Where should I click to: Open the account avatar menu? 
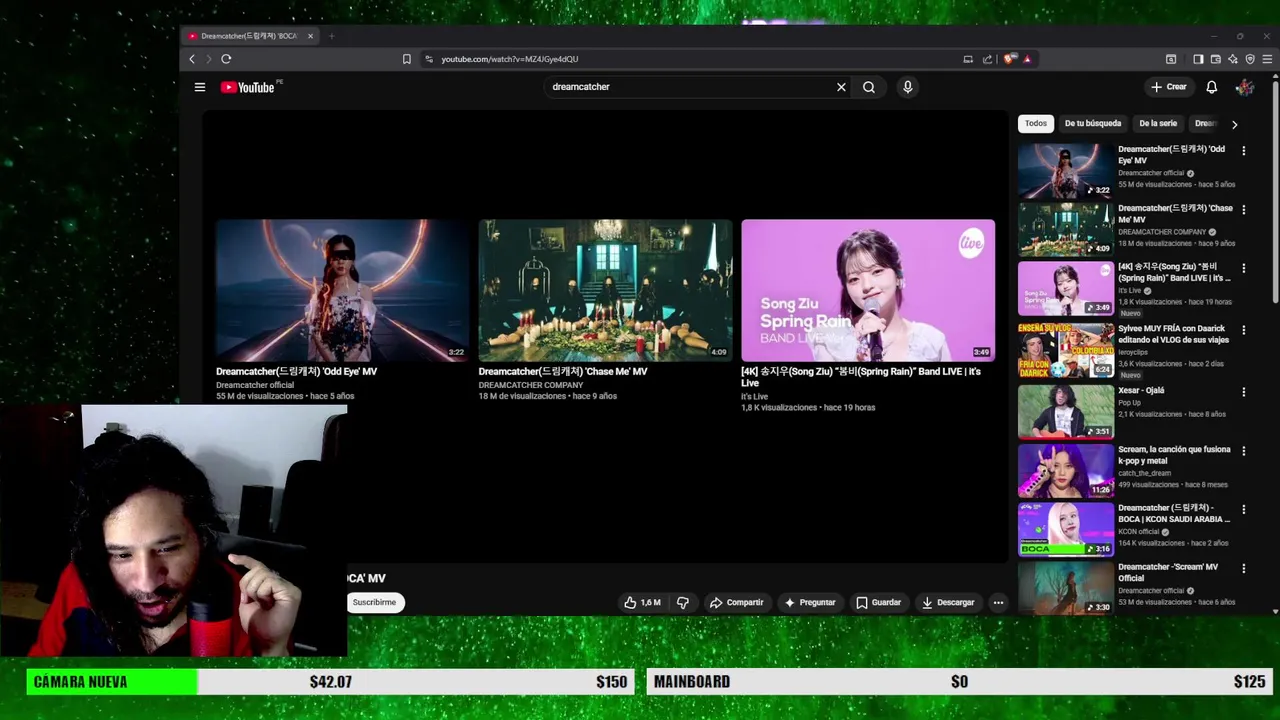[x=1245, y=87]
